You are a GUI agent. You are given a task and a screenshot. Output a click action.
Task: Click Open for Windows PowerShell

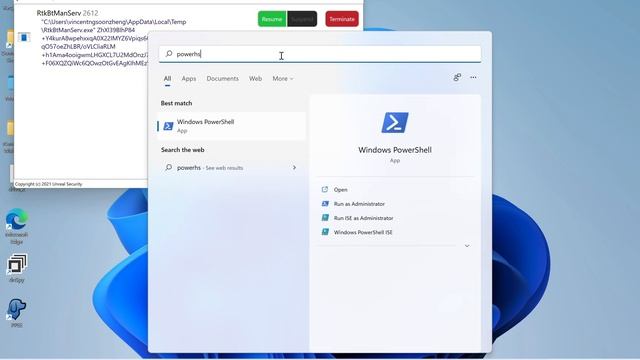click(x=340, y=189)
